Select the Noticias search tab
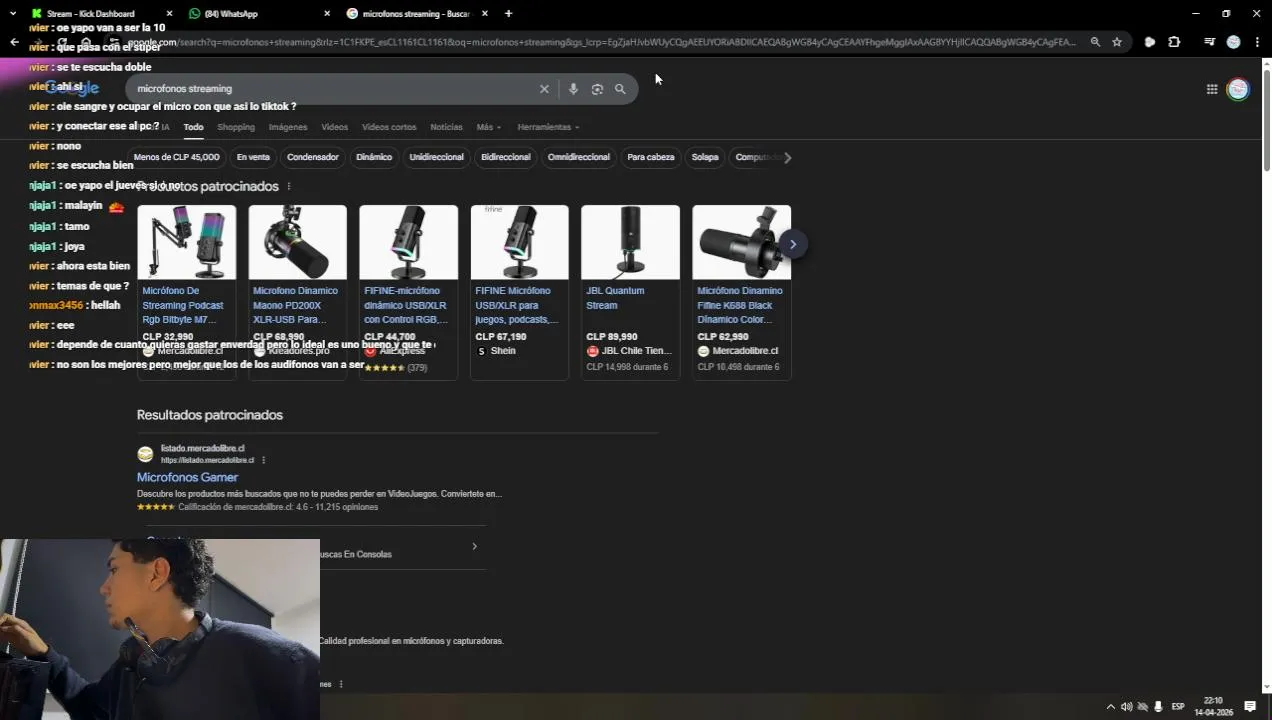 [x=446, y=127]
